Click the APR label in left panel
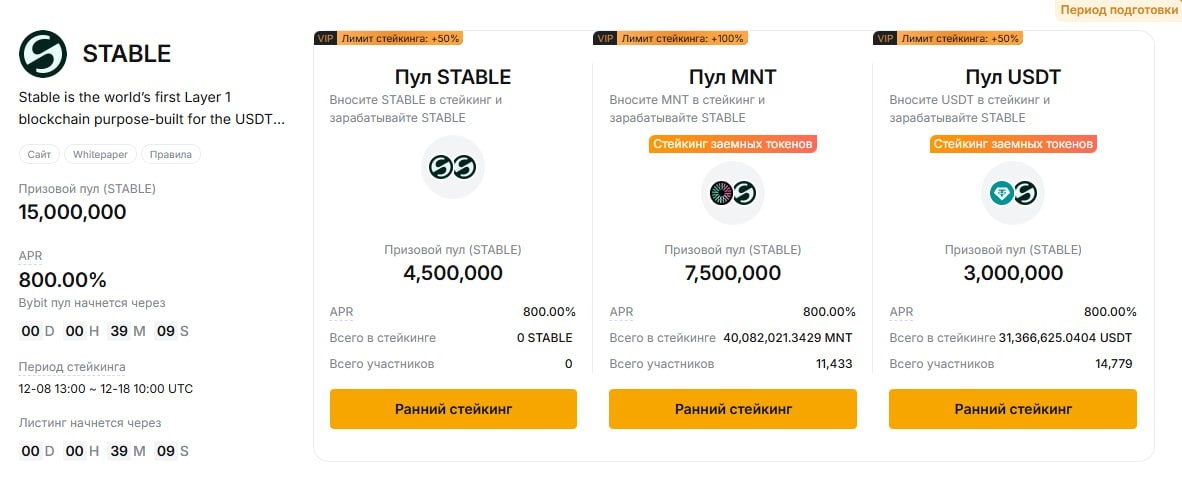The image size is (1182, 480). point(30,256)
